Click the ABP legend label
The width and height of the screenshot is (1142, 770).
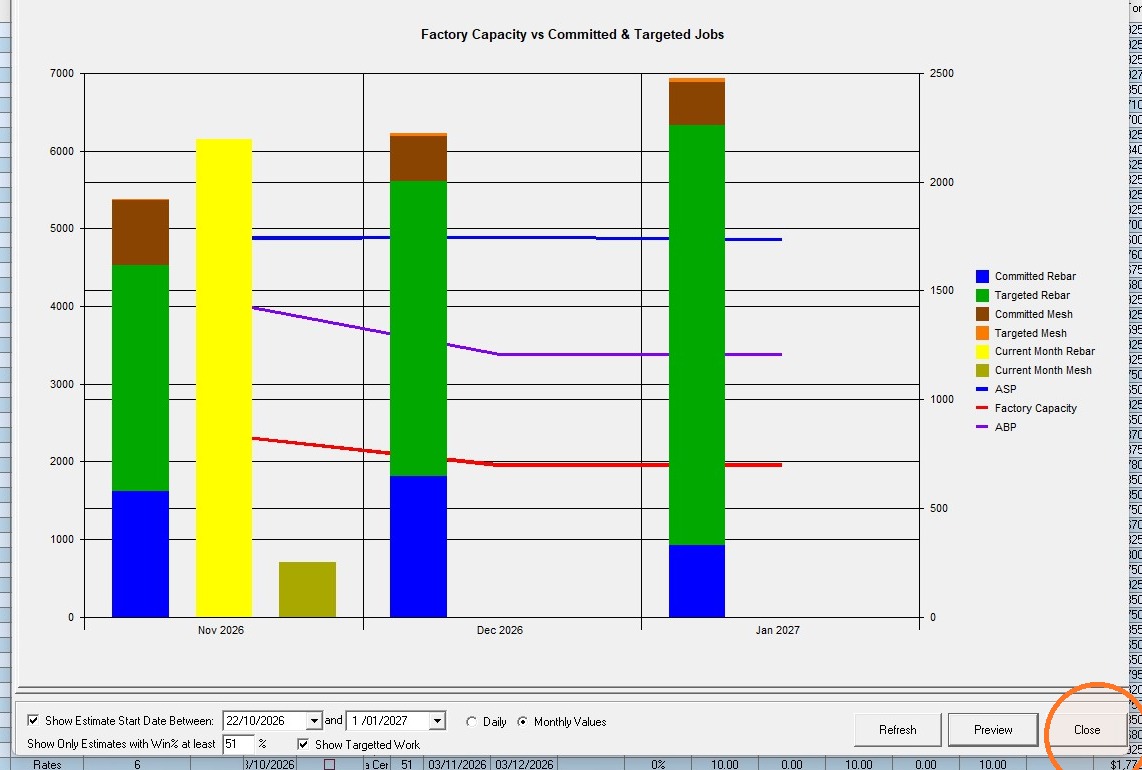(1005, 427)
